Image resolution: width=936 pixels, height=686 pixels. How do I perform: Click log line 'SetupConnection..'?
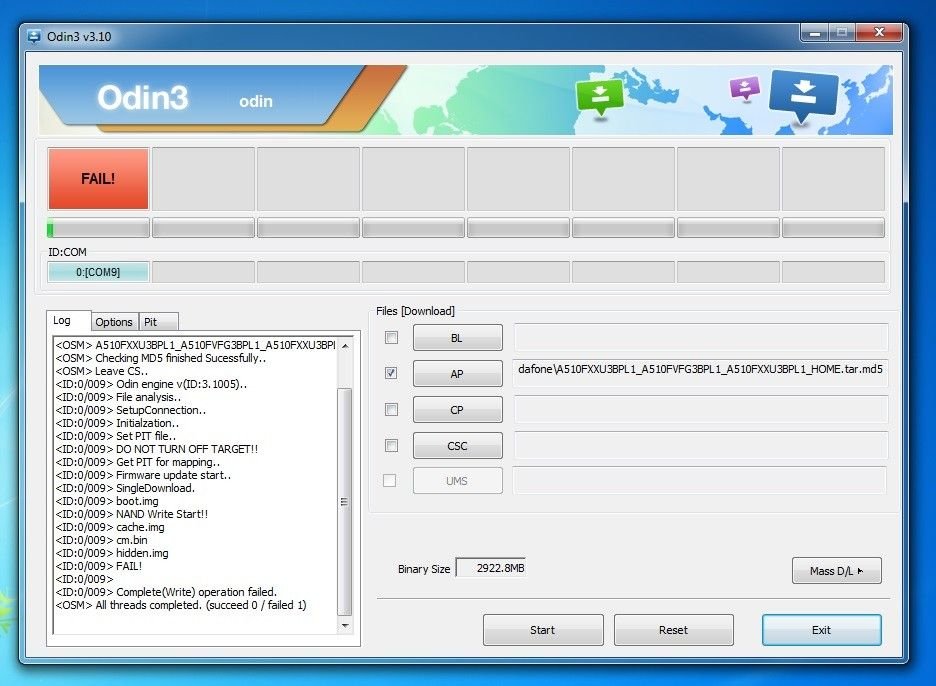point(131,410)
